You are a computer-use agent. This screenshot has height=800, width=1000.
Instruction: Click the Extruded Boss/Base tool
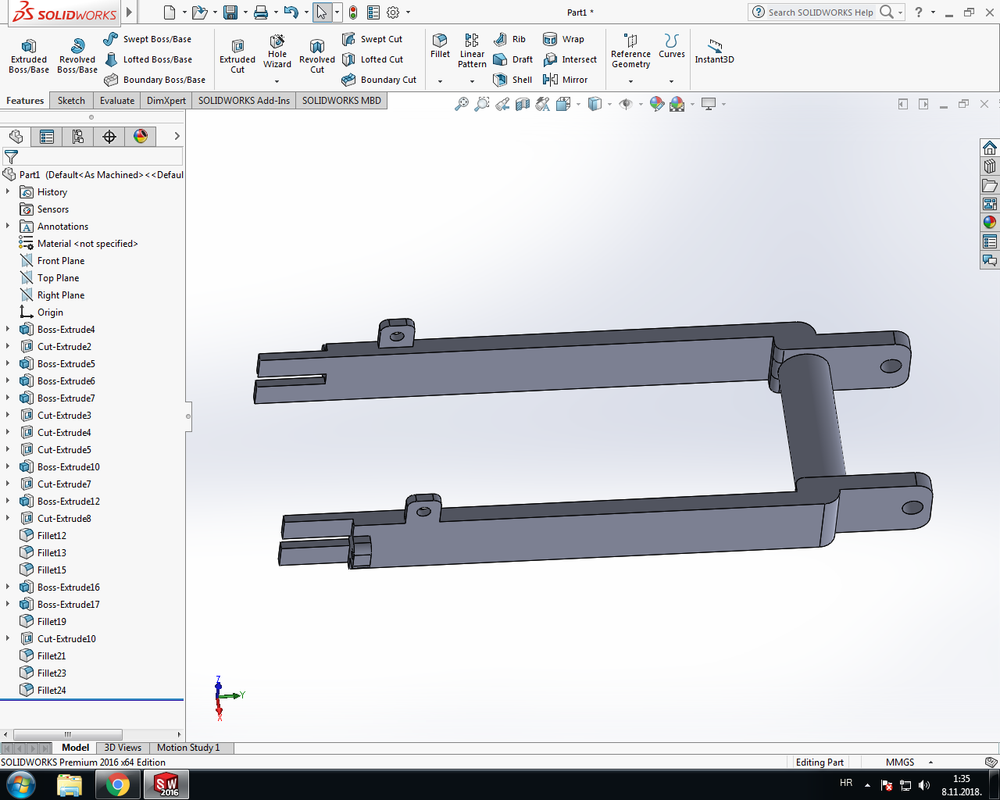click(x=29, y=56)
